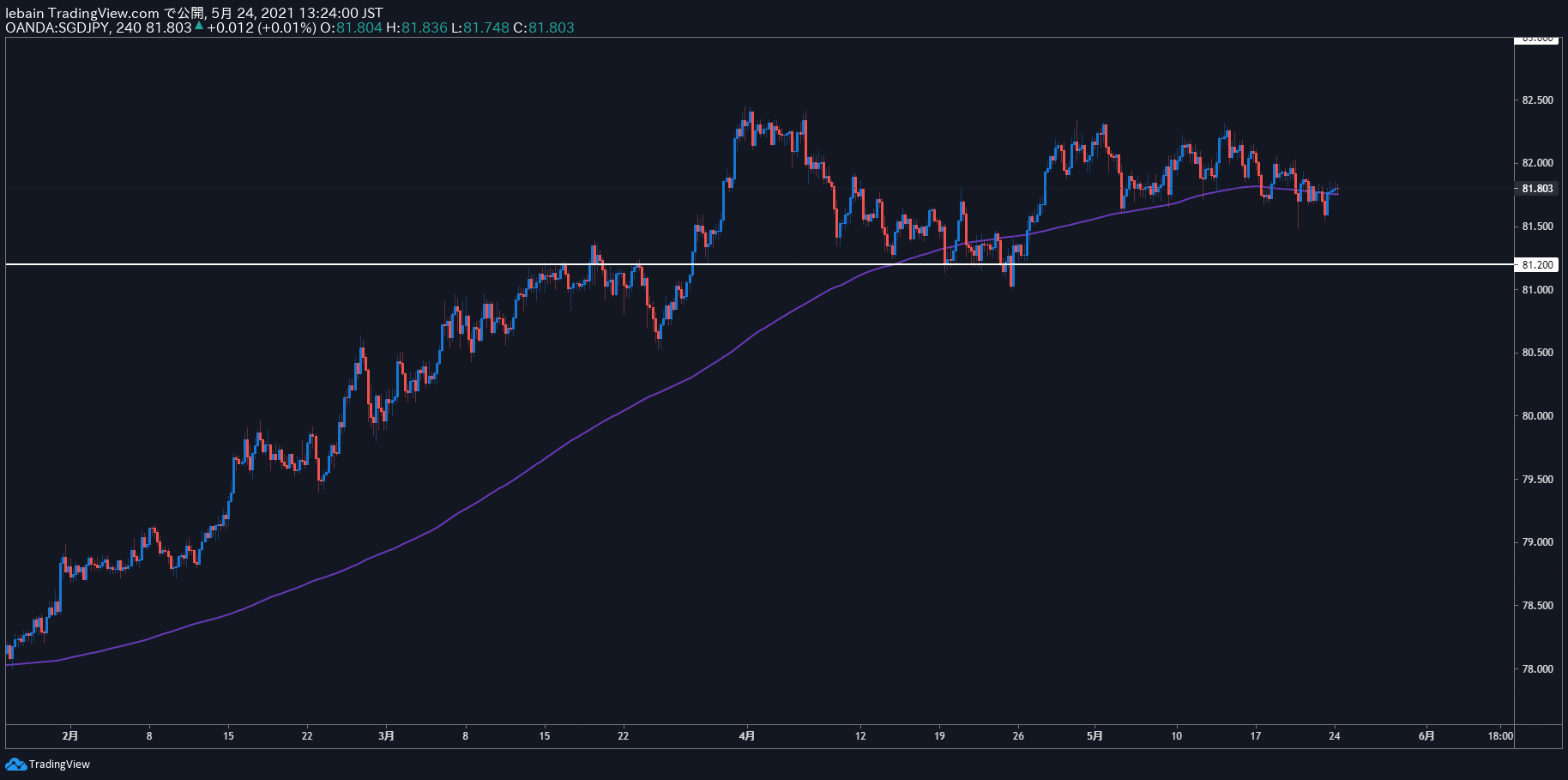The width and height of the screenshot is (1568, 780).
Task: Click the 79.500 price axis label
Action: (1537, 480)
